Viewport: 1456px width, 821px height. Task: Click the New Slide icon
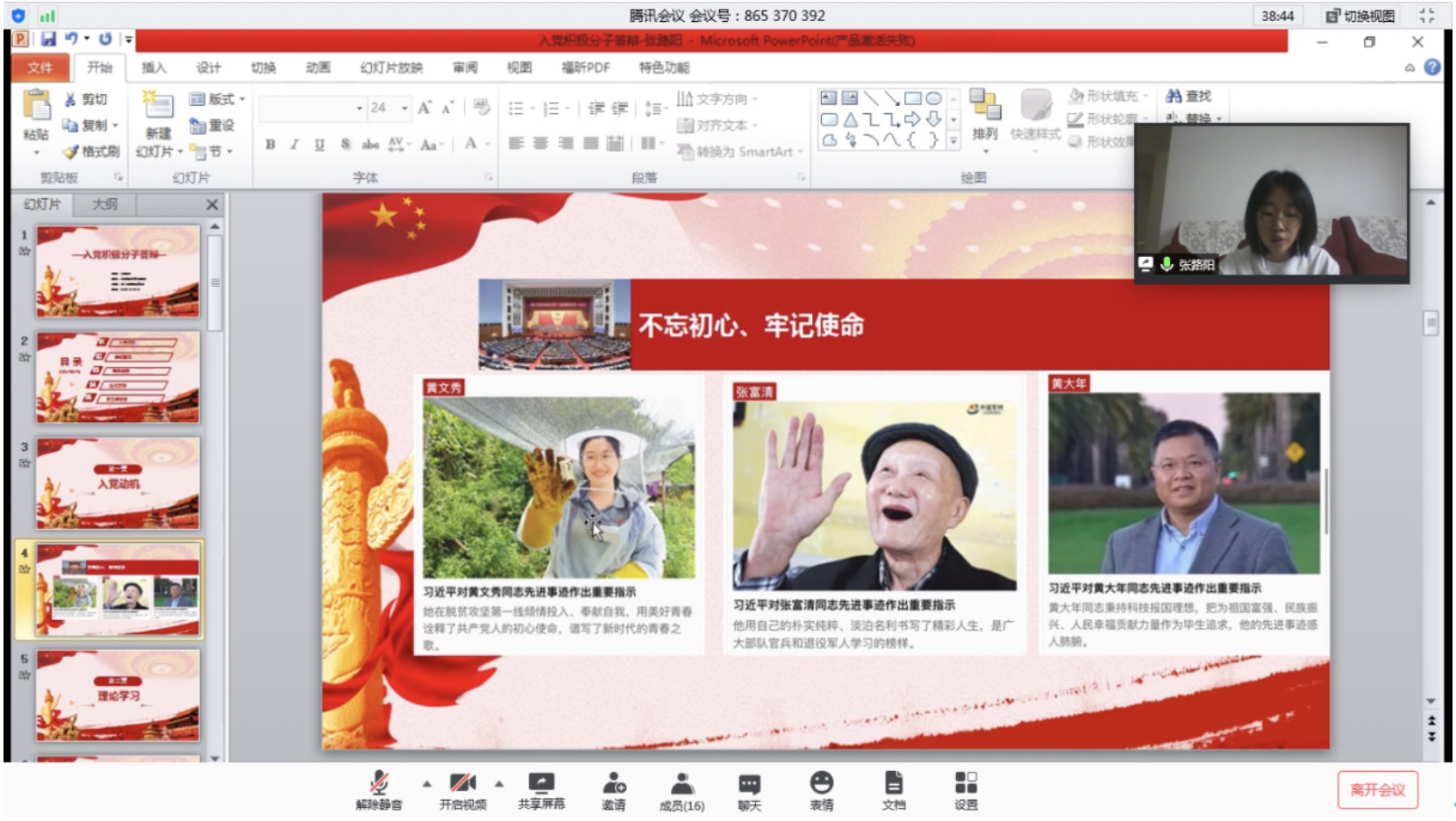pyautogui.click(x=159, y=107)
